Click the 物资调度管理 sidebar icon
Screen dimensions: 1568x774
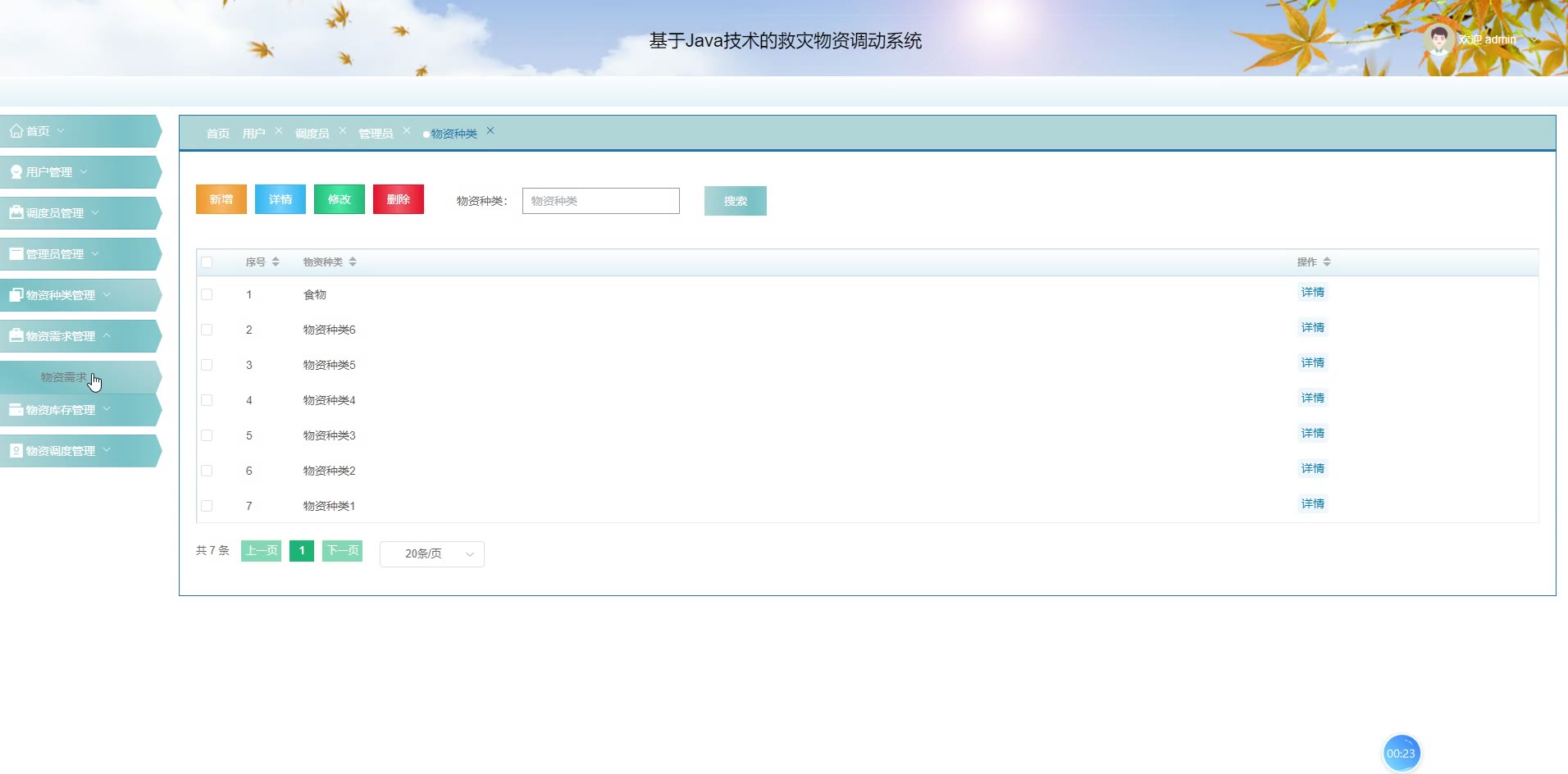pos(16,450)
